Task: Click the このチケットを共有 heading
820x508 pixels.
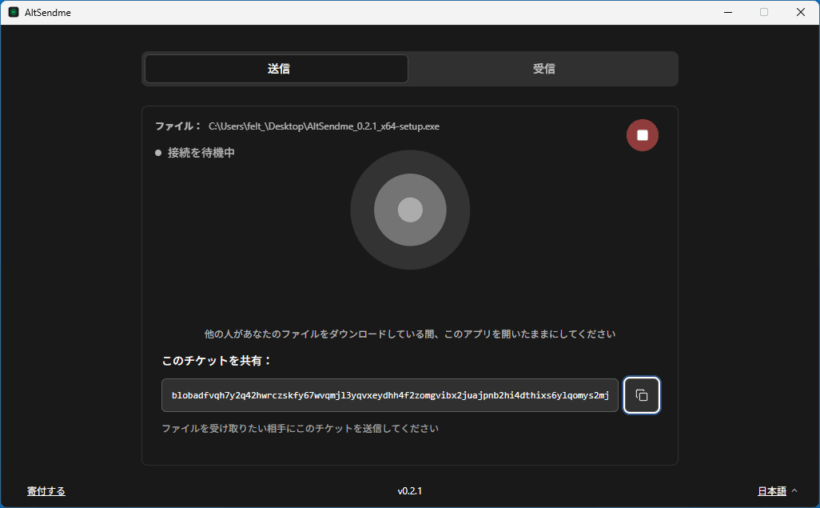Action: pos(216,360)
